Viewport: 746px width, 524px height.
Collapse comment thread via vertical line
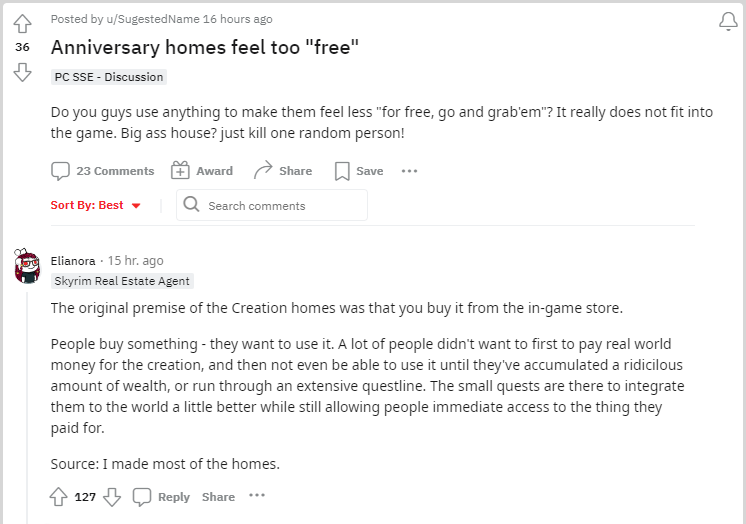coord(27,400)
